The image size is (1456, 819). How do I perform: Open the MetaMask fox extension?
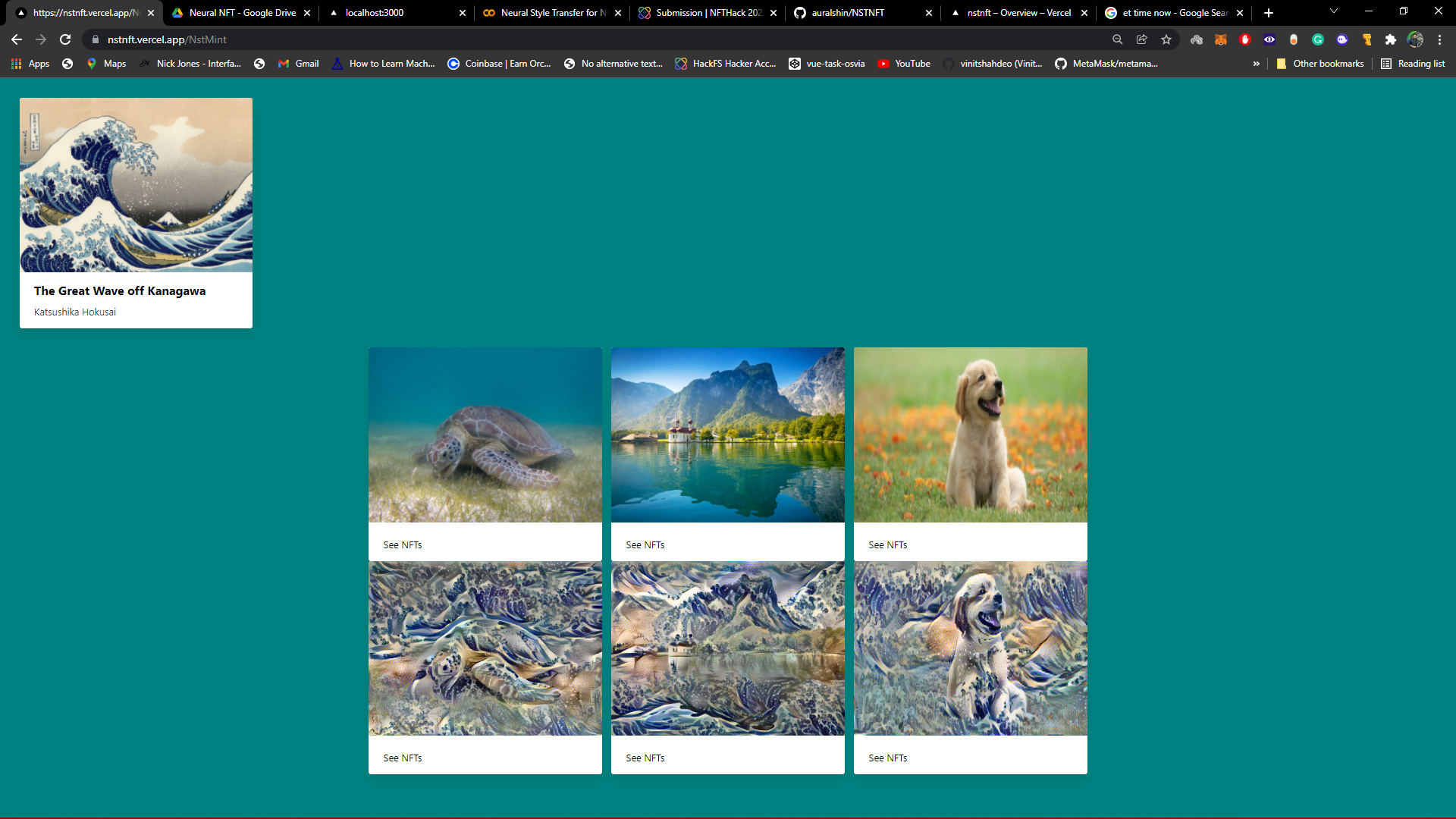point(1221,39)
